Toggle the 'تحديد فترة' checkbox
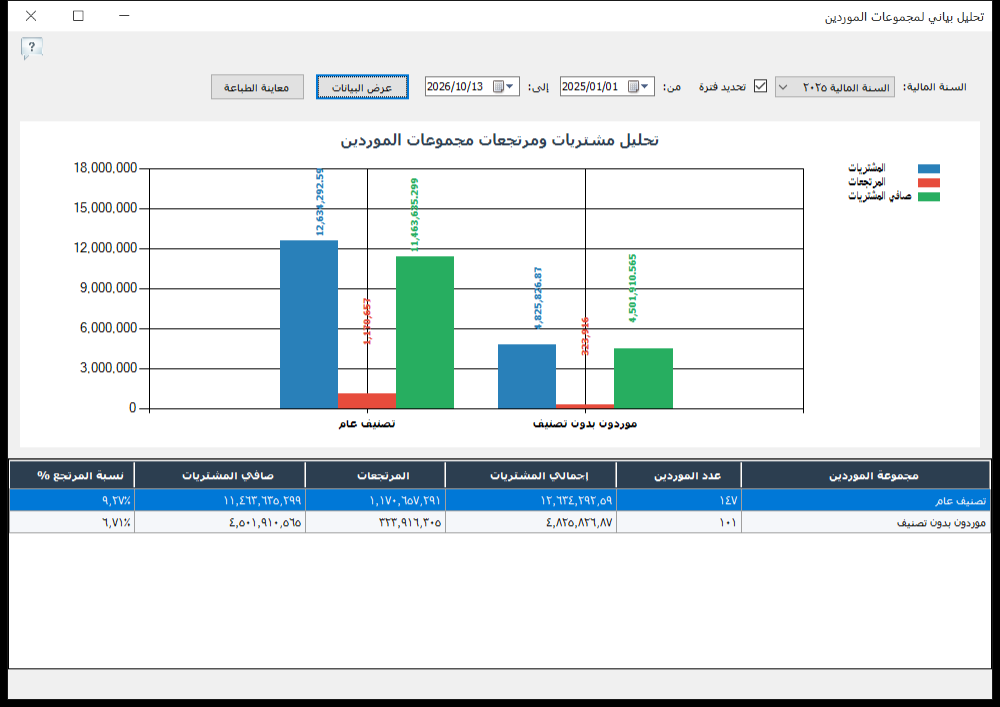Viewport: 1000px width, 707px height. [x=760, y=86]
